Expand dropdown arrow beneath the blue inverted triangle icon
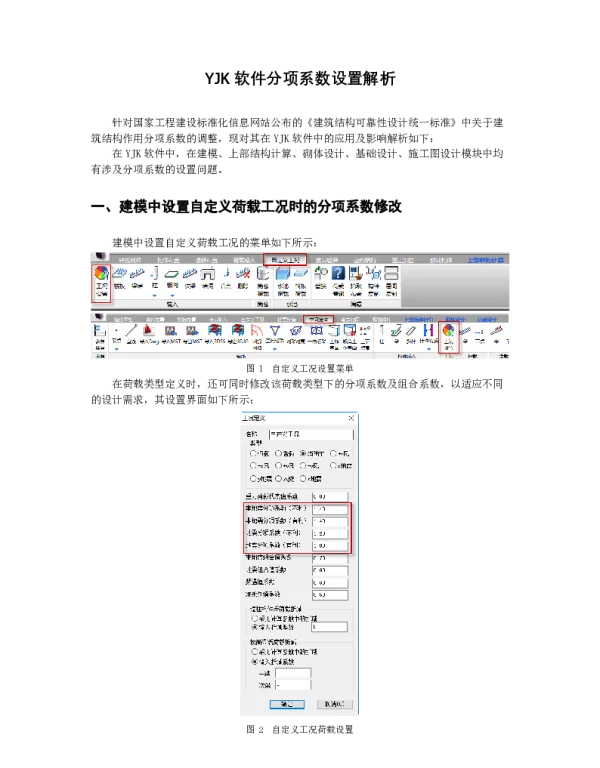 [x=275, y=349]
